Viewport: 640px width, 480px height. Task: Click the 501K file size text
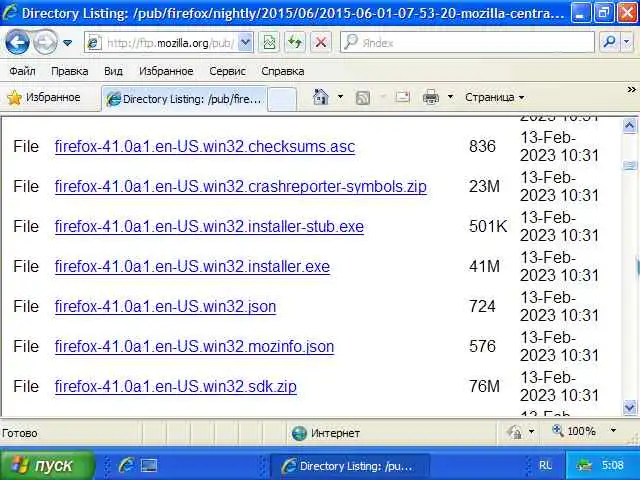pos(488,227)
